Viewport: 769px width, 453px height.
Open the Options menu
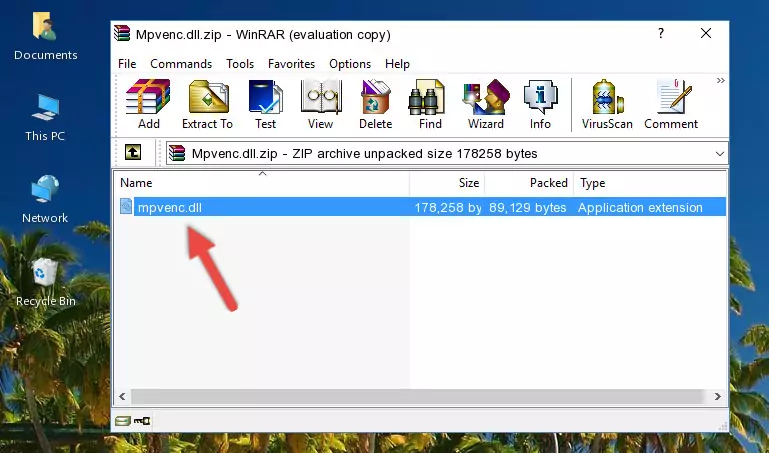point(350,64)
